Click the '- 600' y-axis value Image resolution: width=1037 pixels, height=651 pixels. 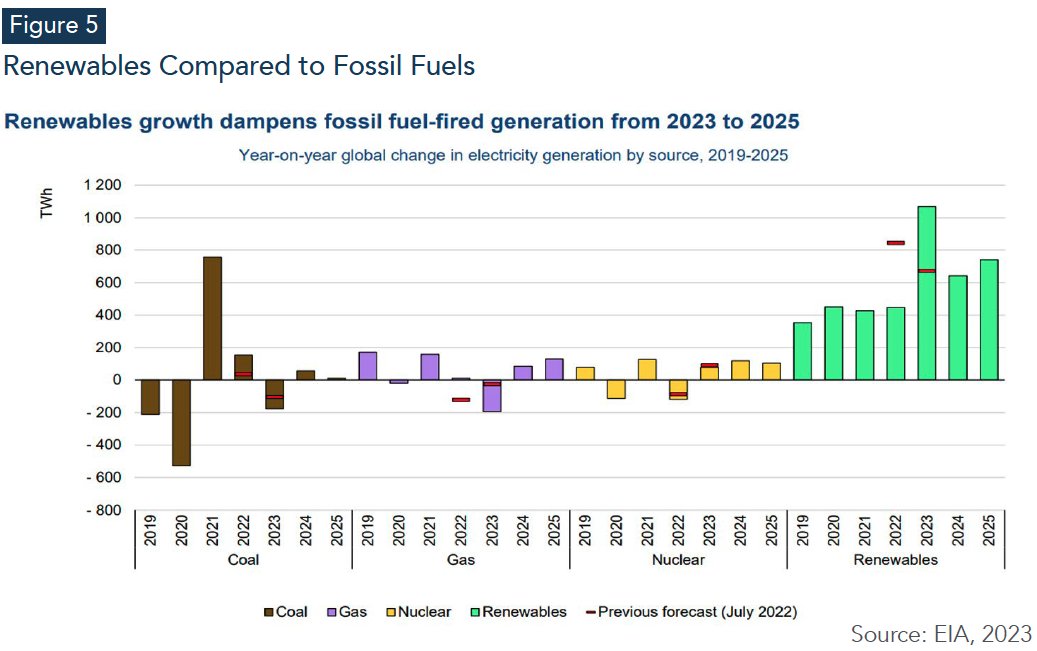[x=104, y=477]
